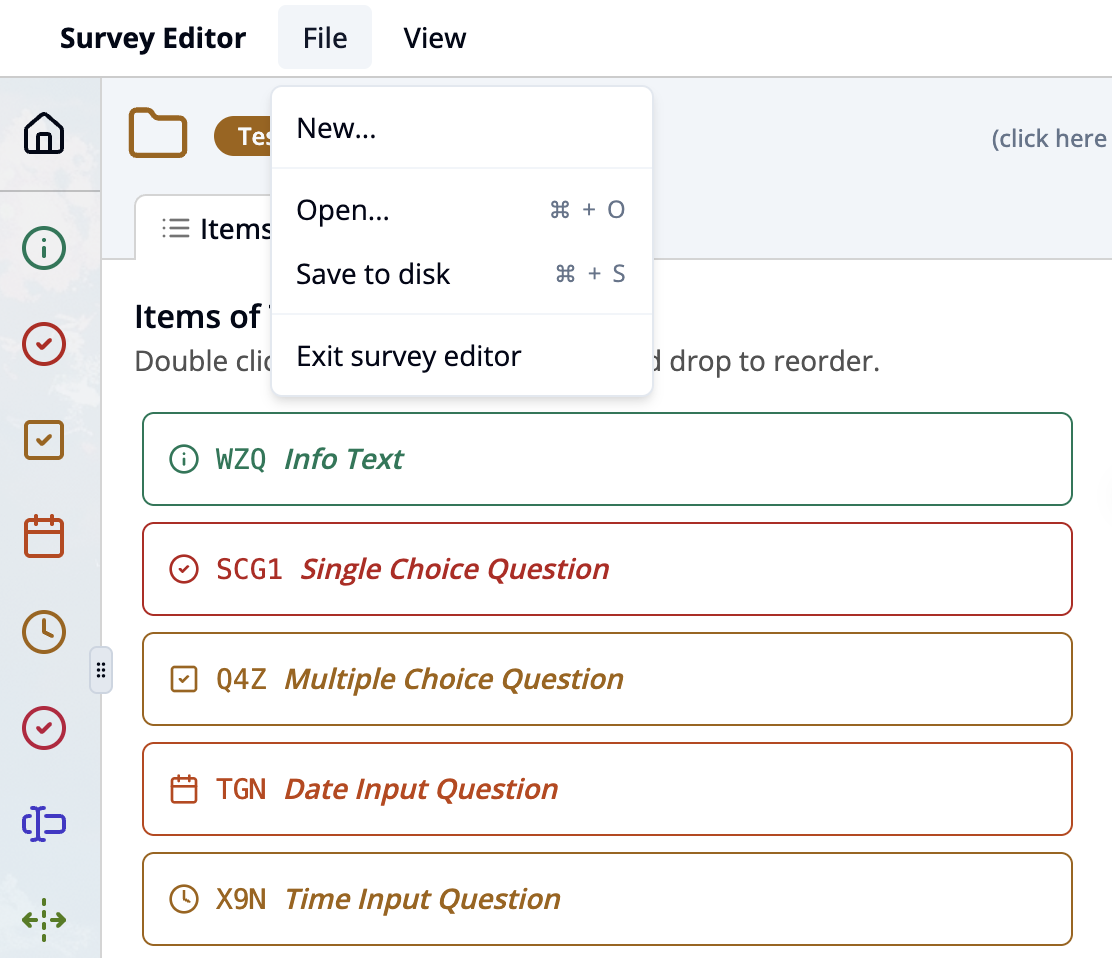
Task: Open the View menu
Action: 435,38
